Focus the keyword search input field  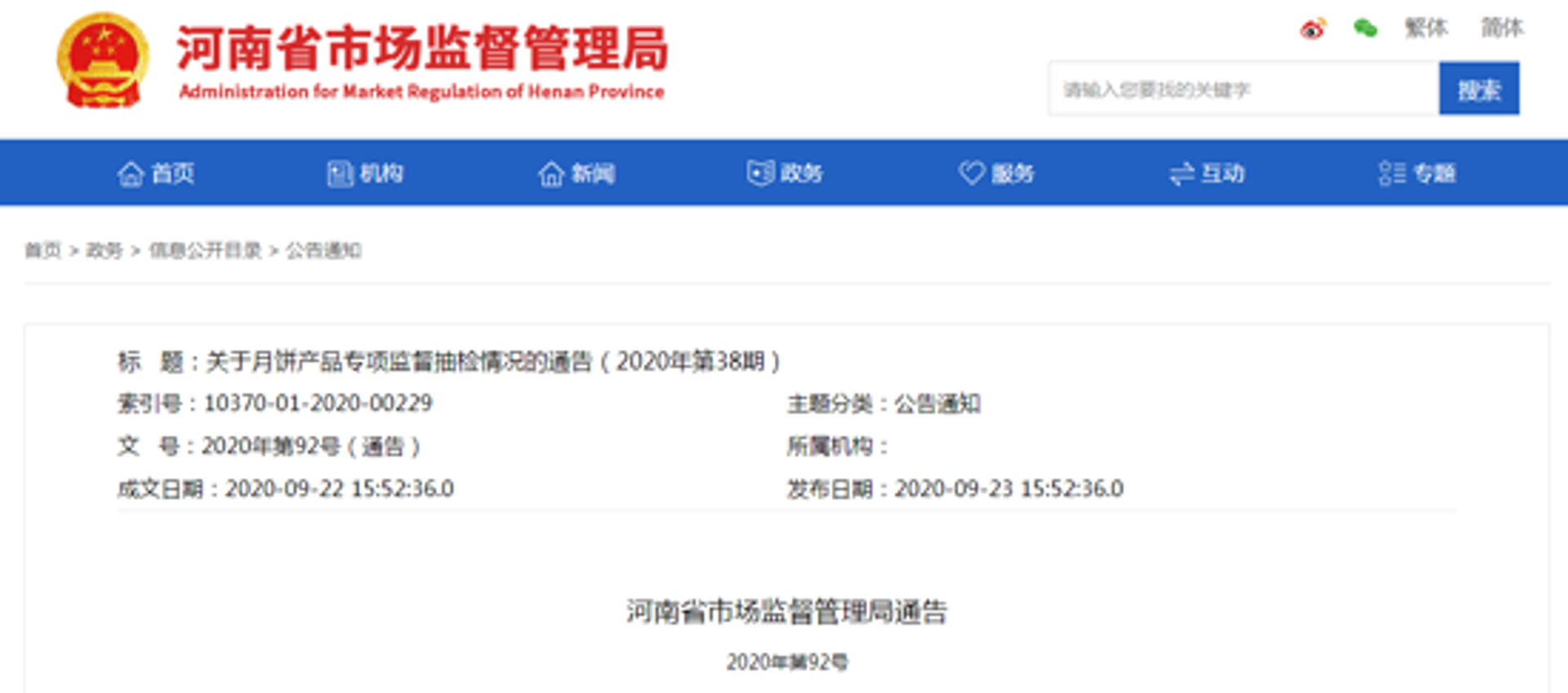point(1244,88)
